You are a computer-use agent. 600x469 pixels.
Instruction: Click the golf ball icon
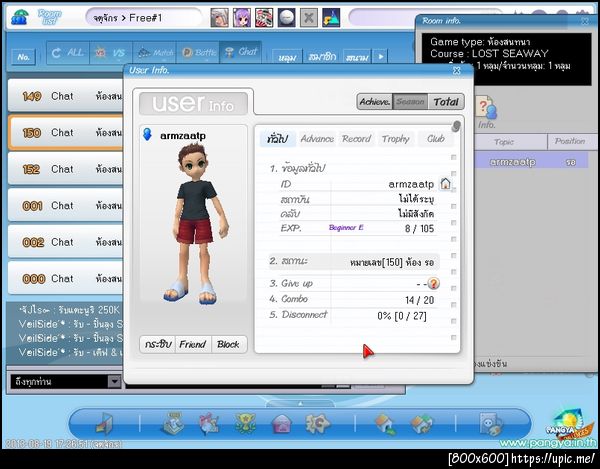pos(286,18)
